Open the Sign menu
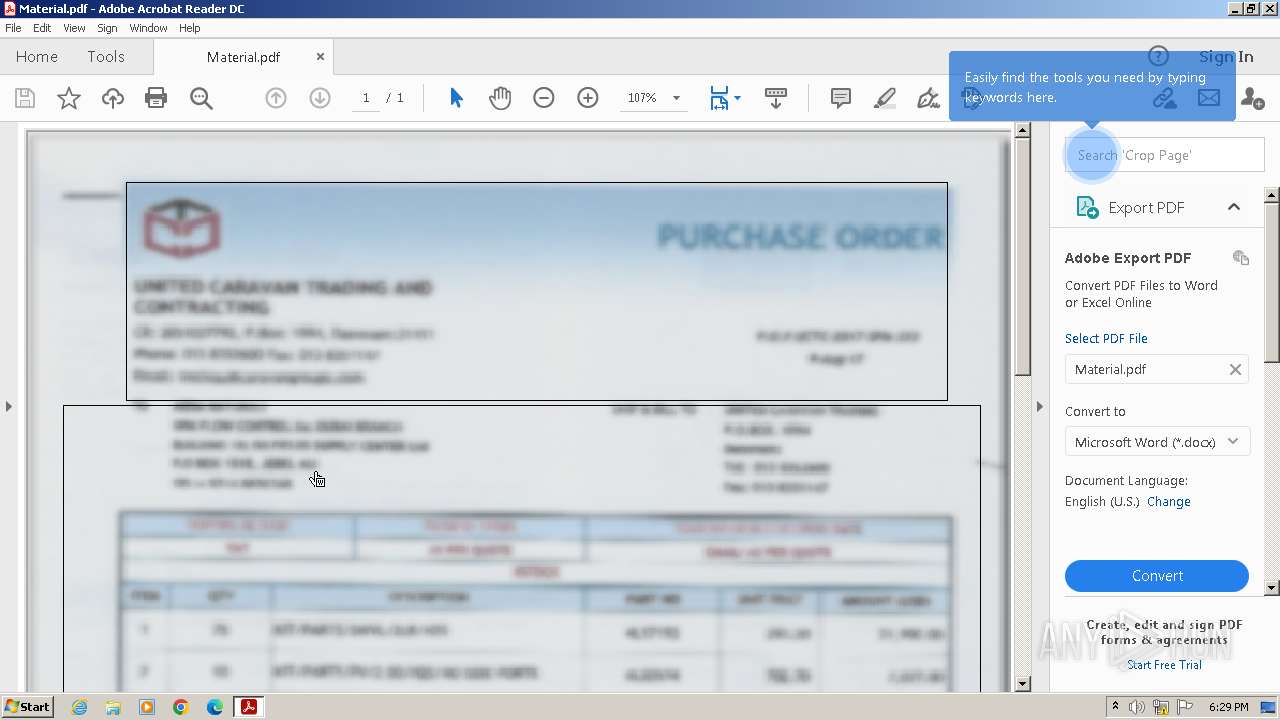The width and height of the screenshot is (1280, 720). (x=107, y=28)
